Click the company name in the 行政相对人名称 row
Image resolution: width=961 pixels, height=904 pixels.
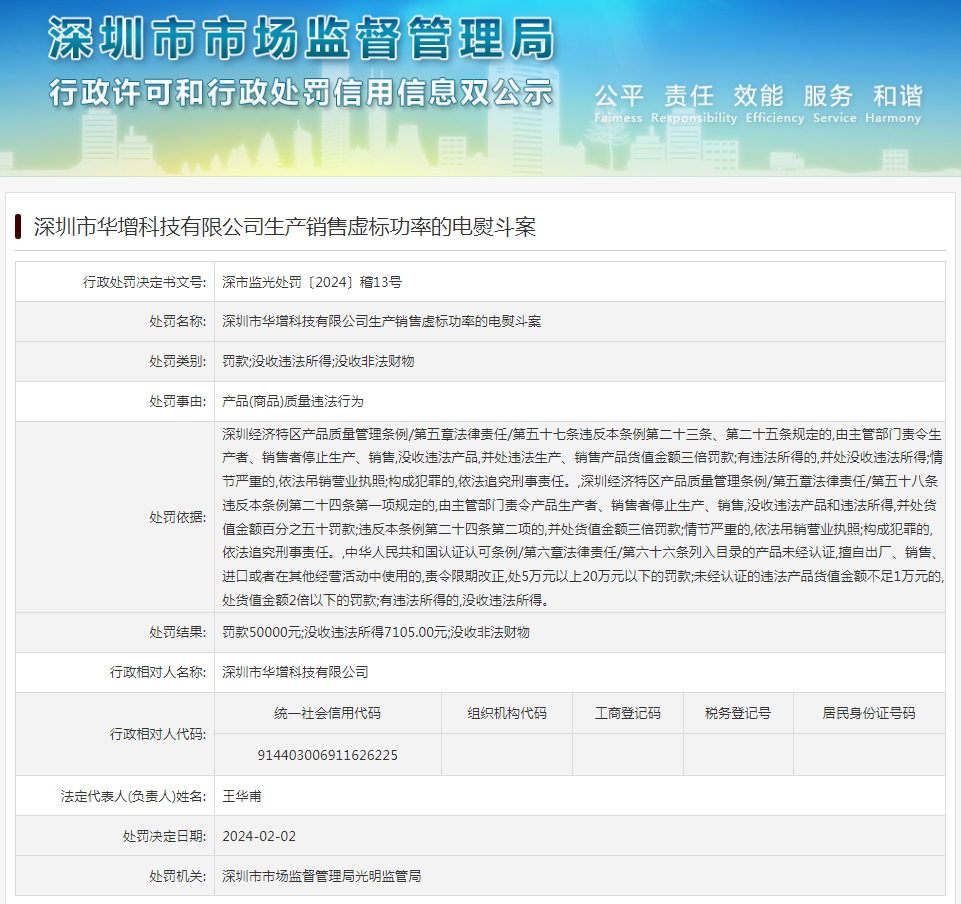point(295,672)
